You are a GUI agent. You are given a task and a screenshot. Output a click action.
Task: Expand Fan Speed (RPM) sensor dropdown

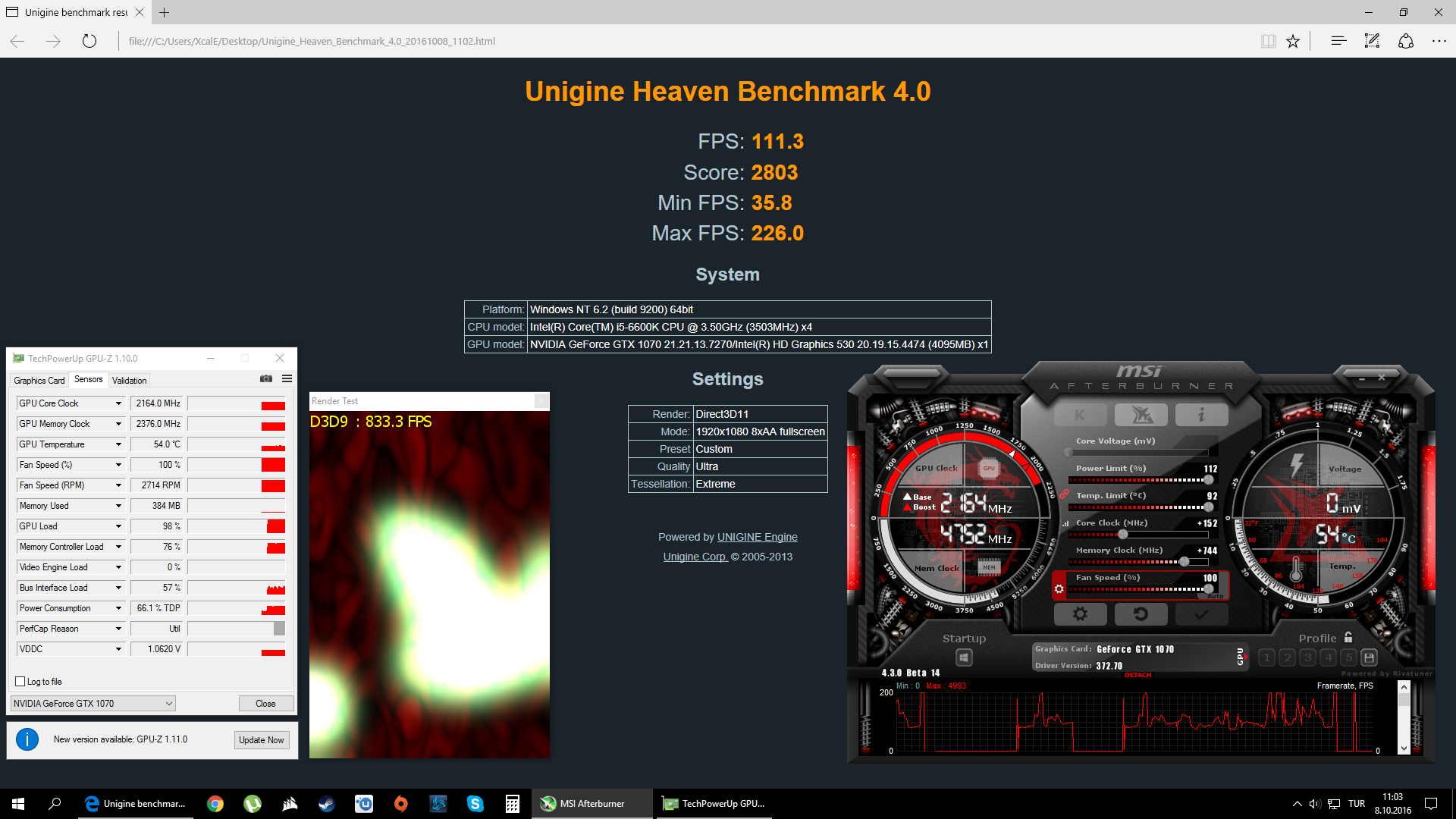tap(118, 485)
